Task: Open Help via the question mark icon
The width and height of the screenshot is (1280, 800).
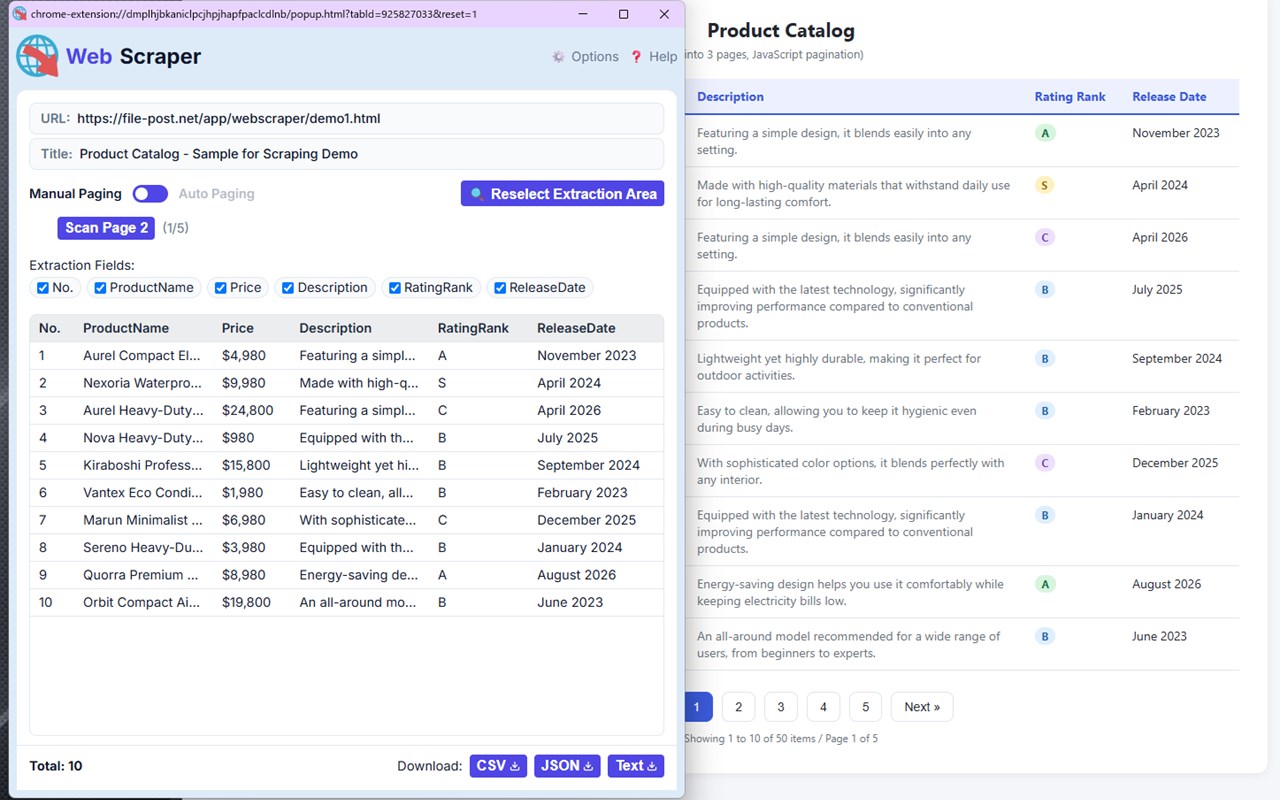Action: pyautogui.click(x=636, y=57)
